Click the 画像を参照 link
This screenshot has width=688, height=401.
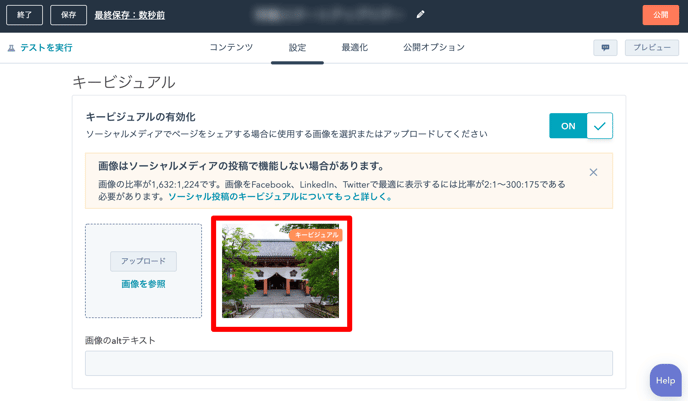coord(143,284)
